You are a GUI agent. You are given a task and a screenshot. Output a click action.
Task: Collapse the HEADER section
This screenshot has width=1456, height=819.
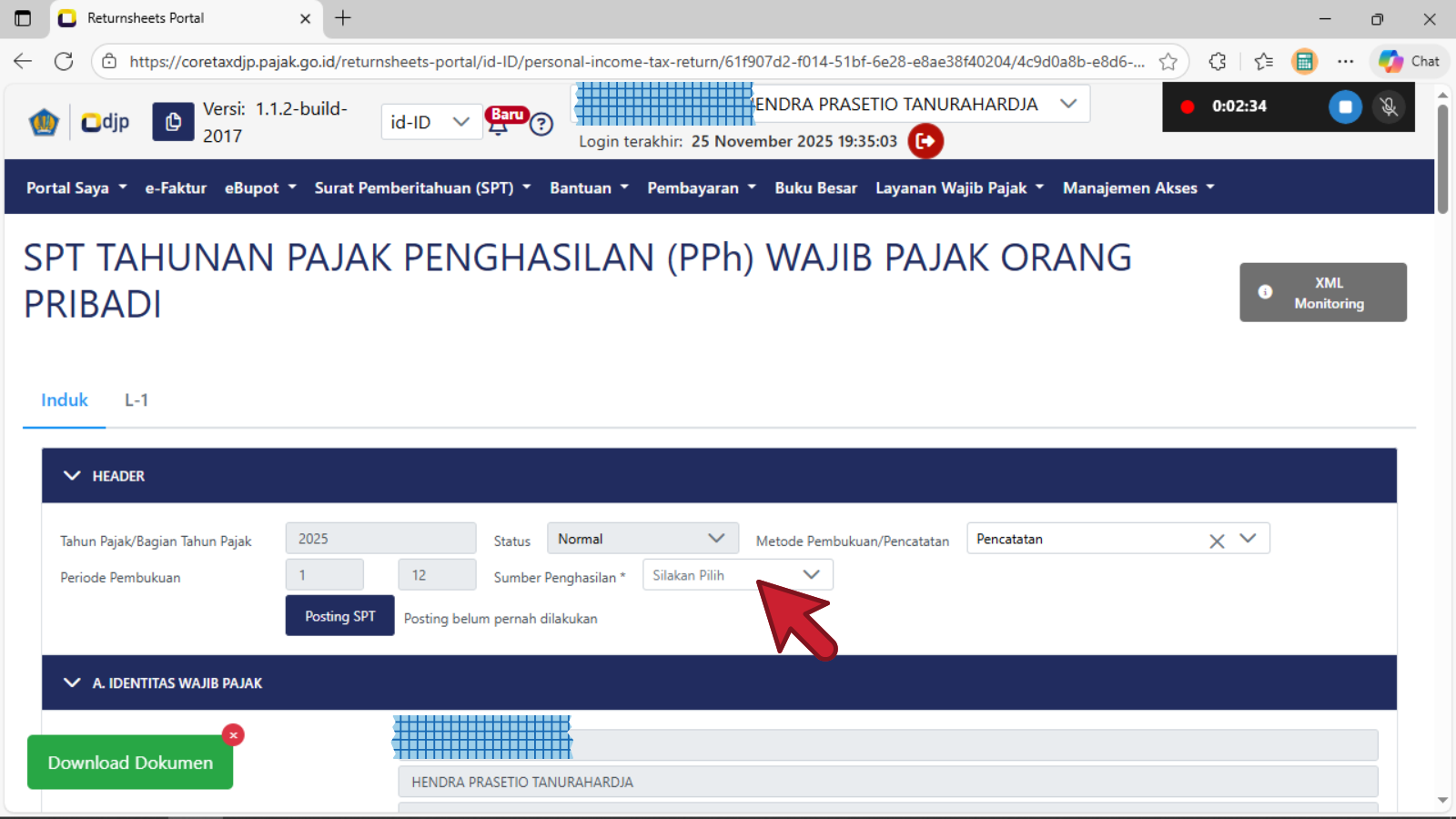pos(73,476)
